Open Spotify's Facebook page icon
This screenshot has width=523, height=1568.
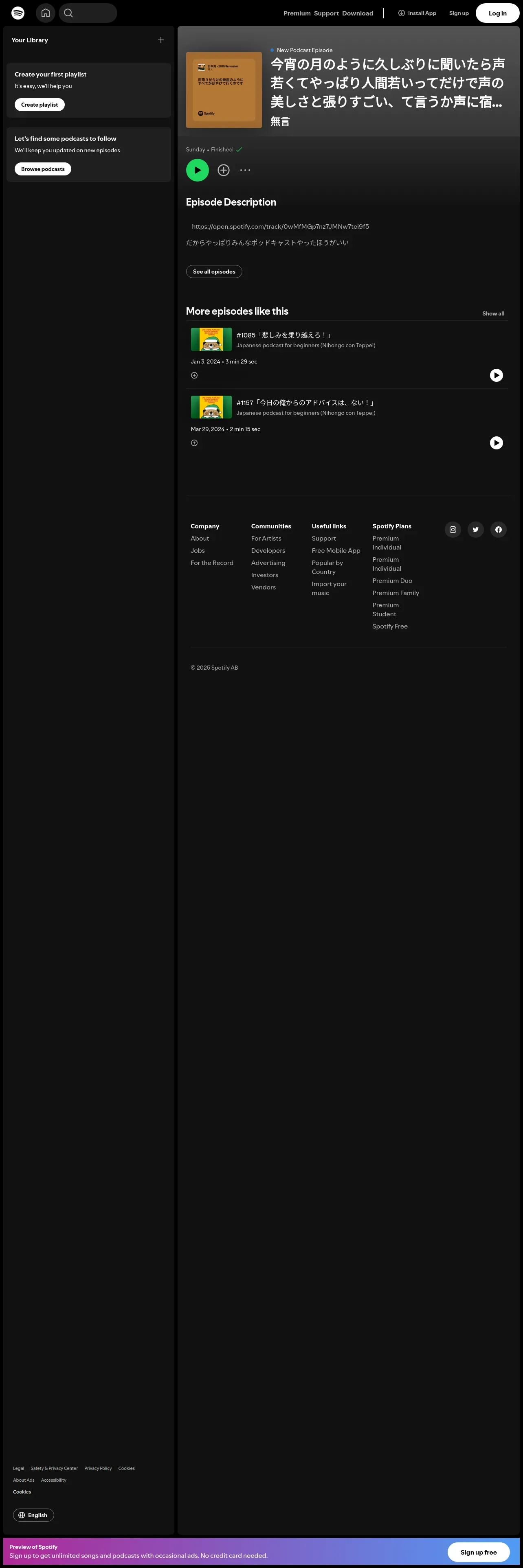(498, 530)
